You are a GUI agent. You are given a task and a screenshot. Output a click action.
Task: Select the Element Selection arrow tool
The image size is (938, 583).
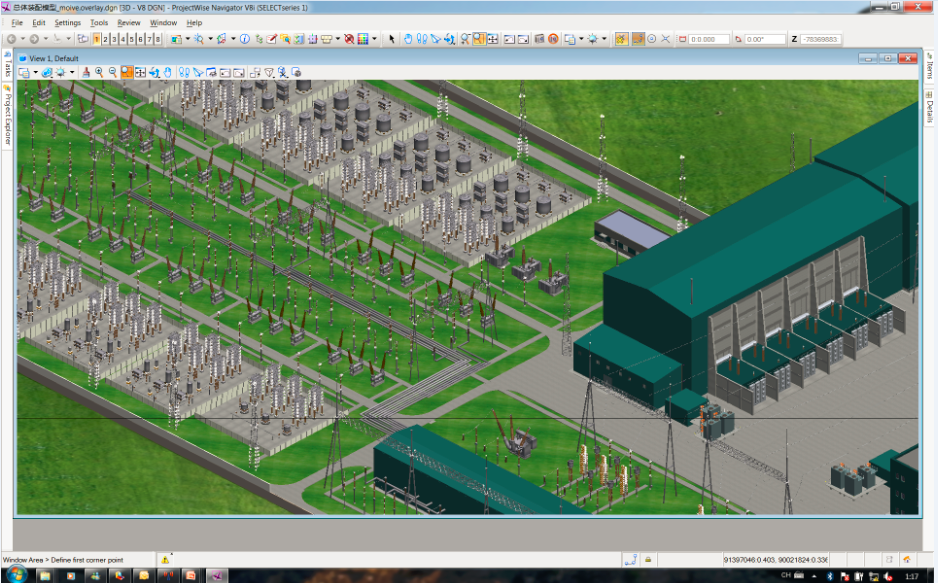tap(392, 39)
